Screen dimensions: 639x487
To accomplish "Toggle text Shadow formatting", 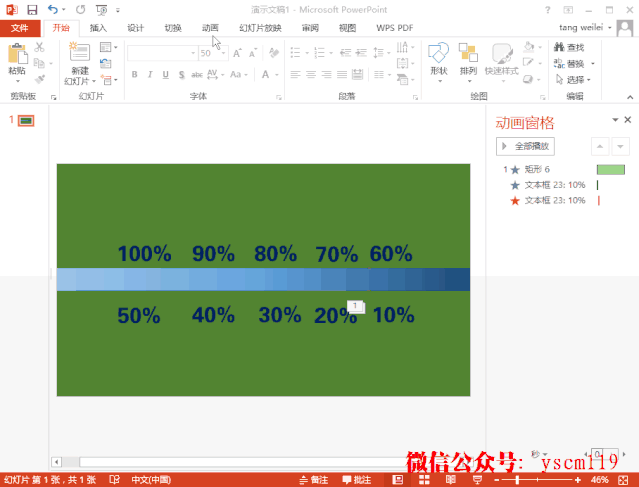I will click(181, 74).
